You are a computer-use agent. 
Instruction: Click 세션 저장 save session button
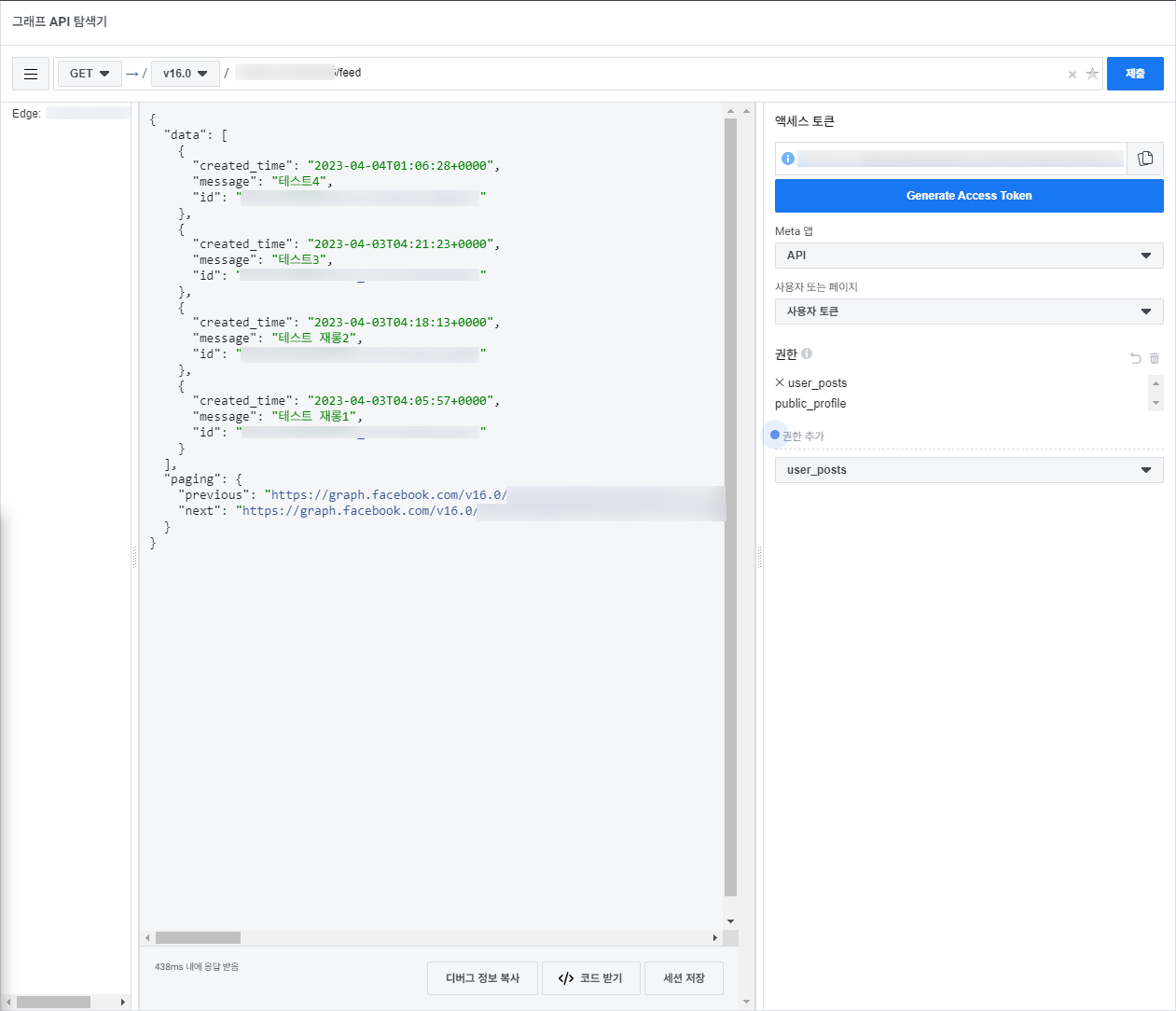(684, 978)
